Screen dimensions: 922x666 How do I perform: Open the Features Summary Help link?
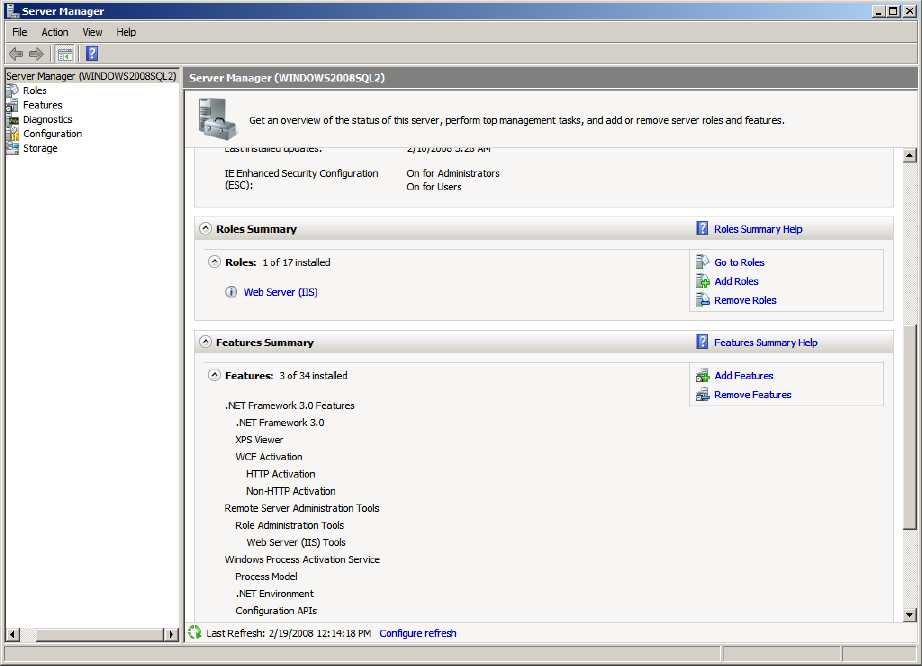(x=766, y=343)
